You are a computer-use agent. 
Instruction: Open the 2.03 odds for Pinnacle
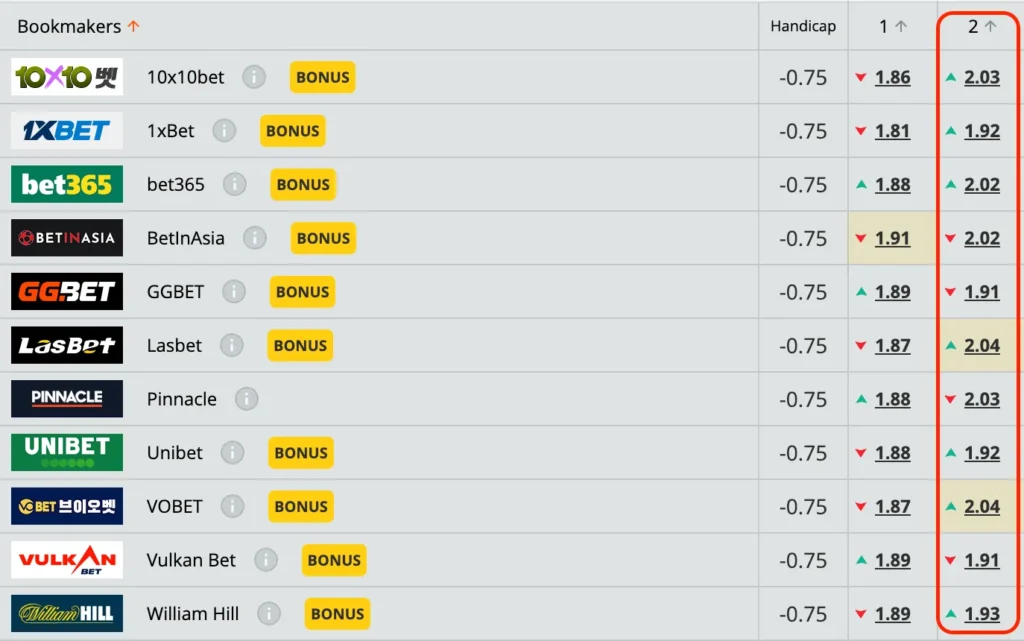click(981, 399)
